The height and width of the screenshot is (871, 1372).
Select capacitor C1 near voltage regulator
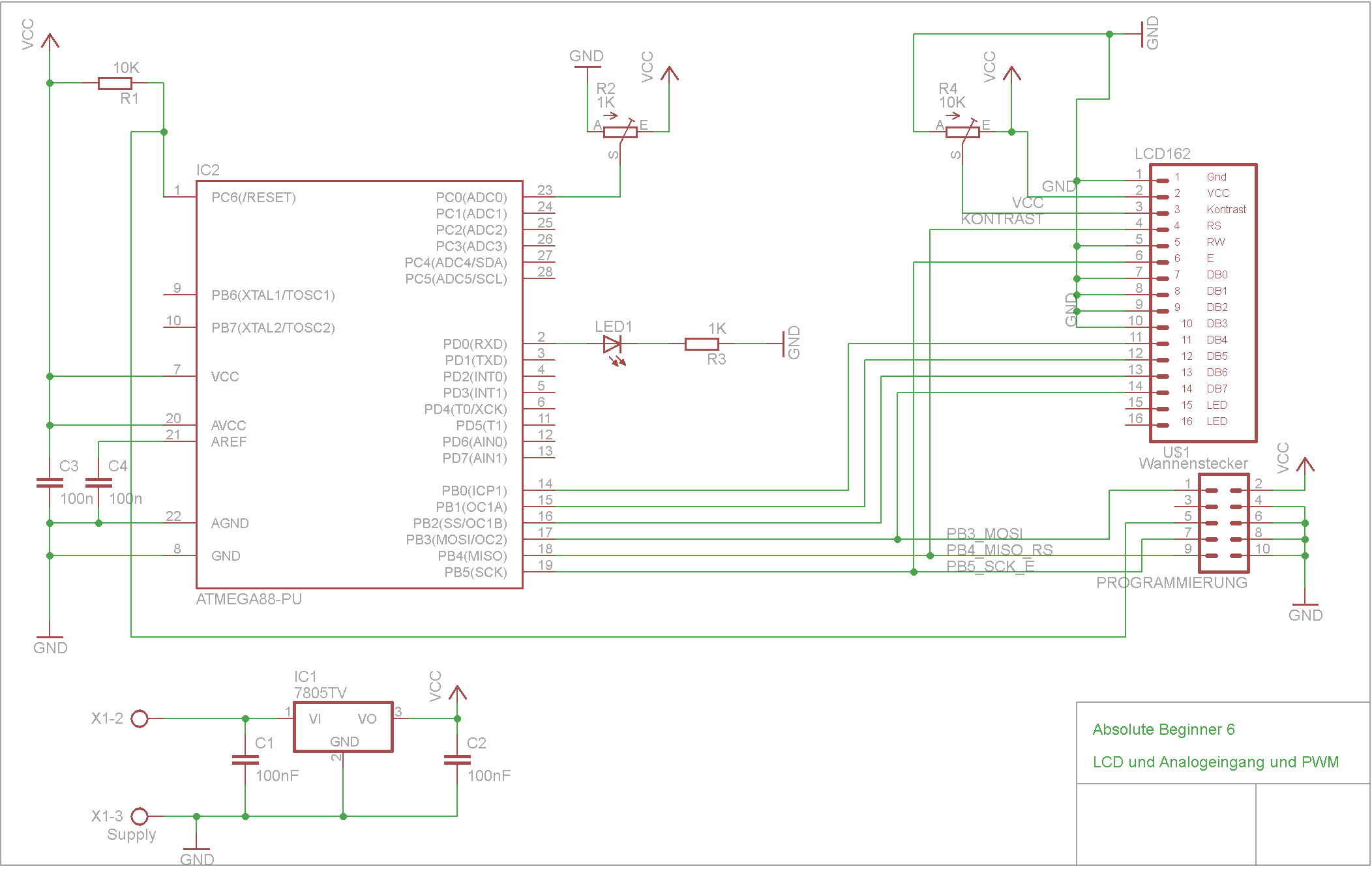(x=245, y=760)
